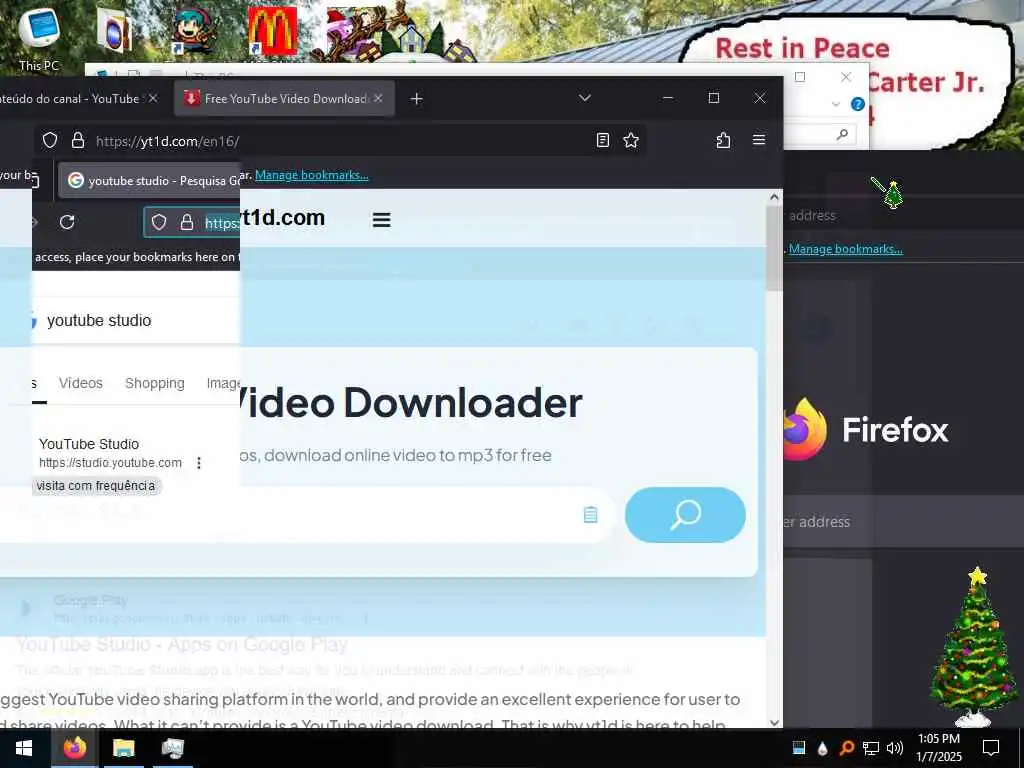Open the Firefox application menu
This screenshot has height=768, width=1024.
759,140
